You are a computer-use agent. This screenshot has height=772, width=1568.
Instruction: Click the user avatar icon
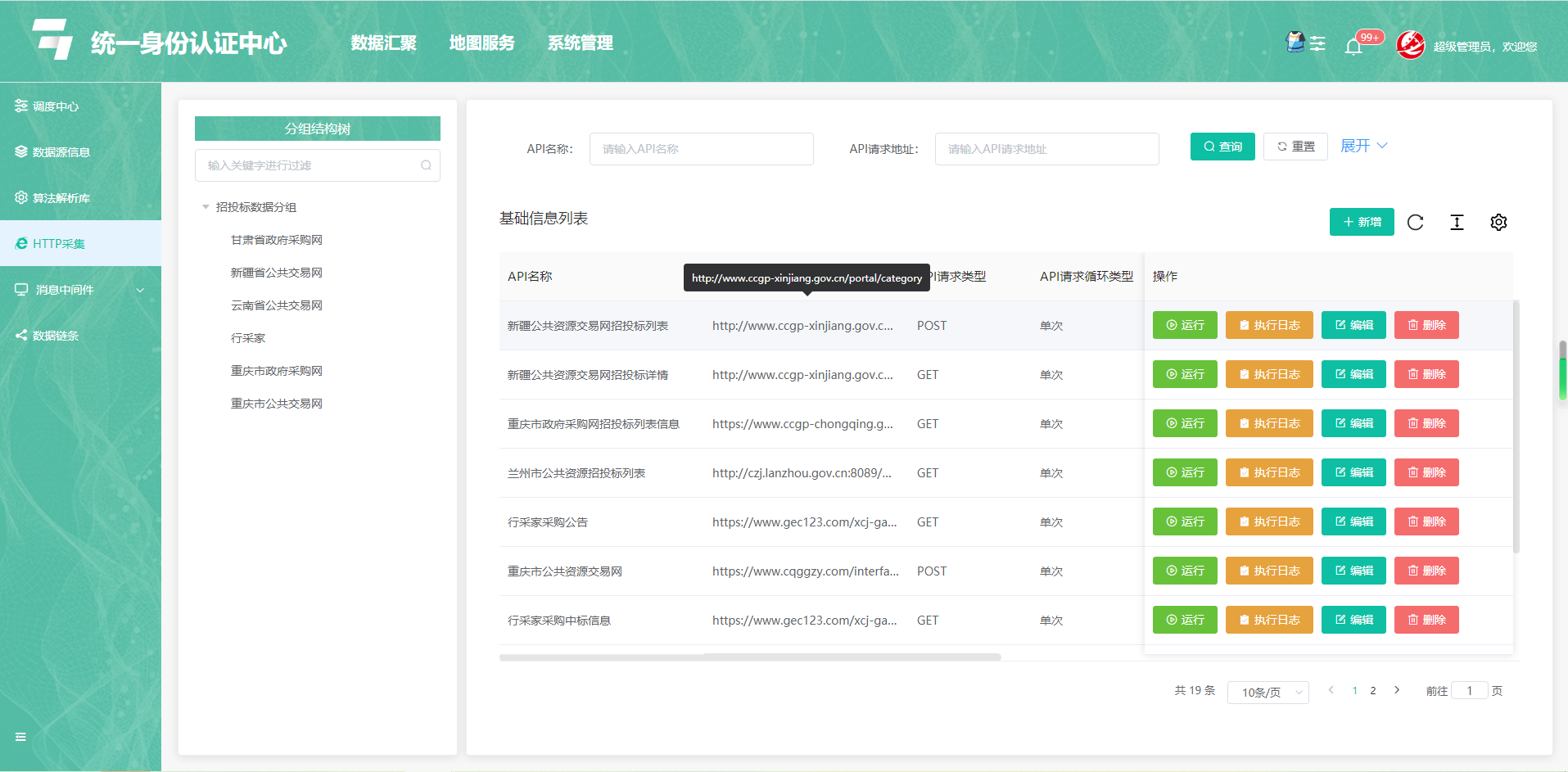[1411, 45]
